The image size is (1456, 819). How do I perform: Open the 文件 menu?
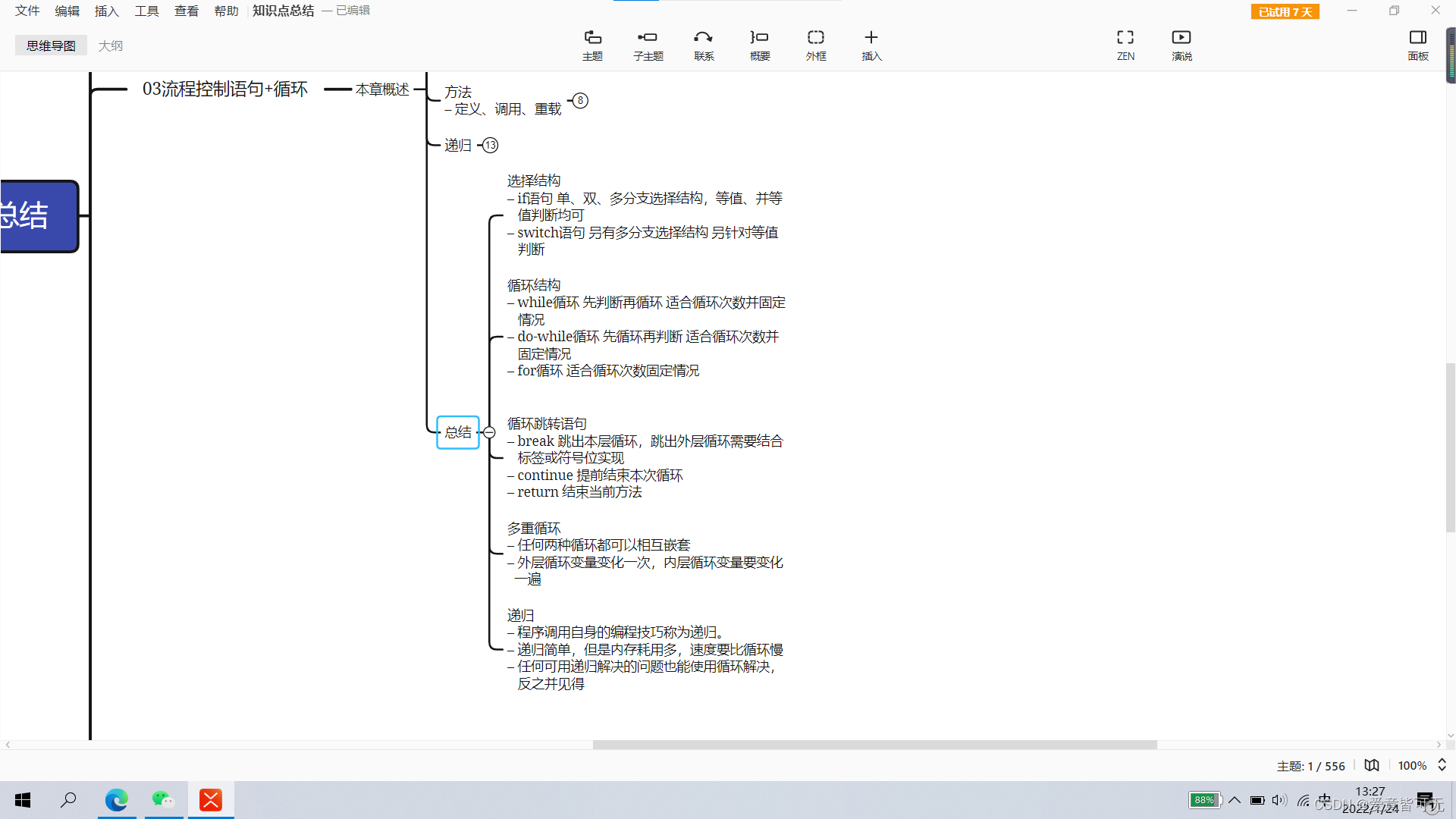[x=27, y=11]
